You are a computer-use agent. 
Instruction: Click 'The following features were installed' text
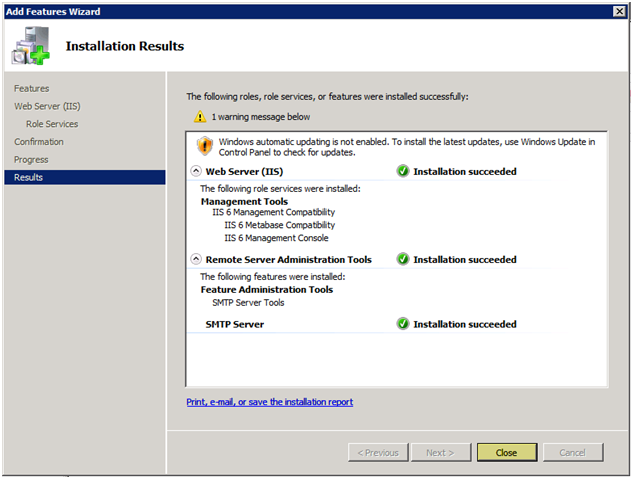click(273, 277)
